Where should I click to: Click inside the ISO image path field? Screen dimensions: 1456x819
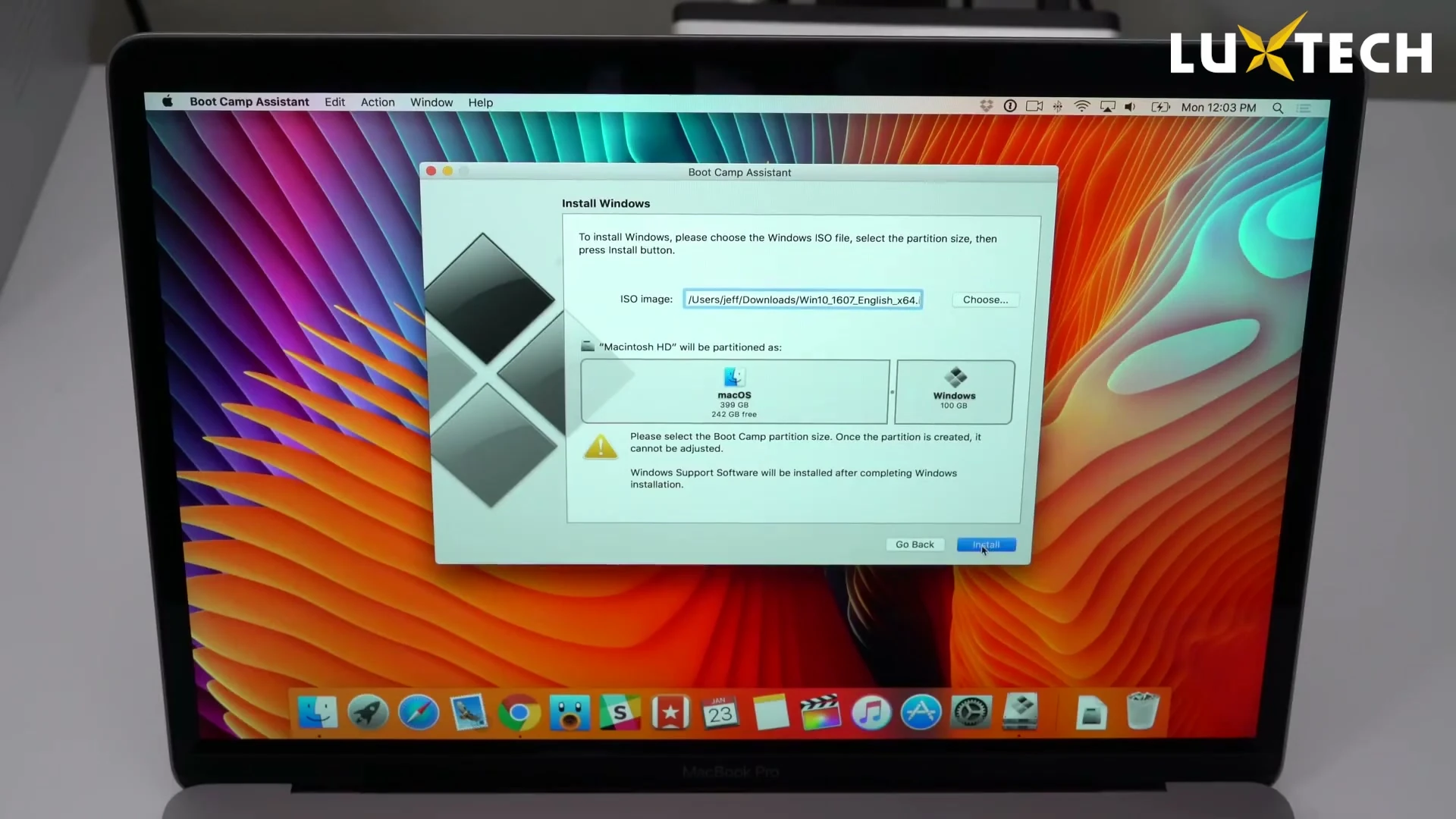[x=802, y=300]
